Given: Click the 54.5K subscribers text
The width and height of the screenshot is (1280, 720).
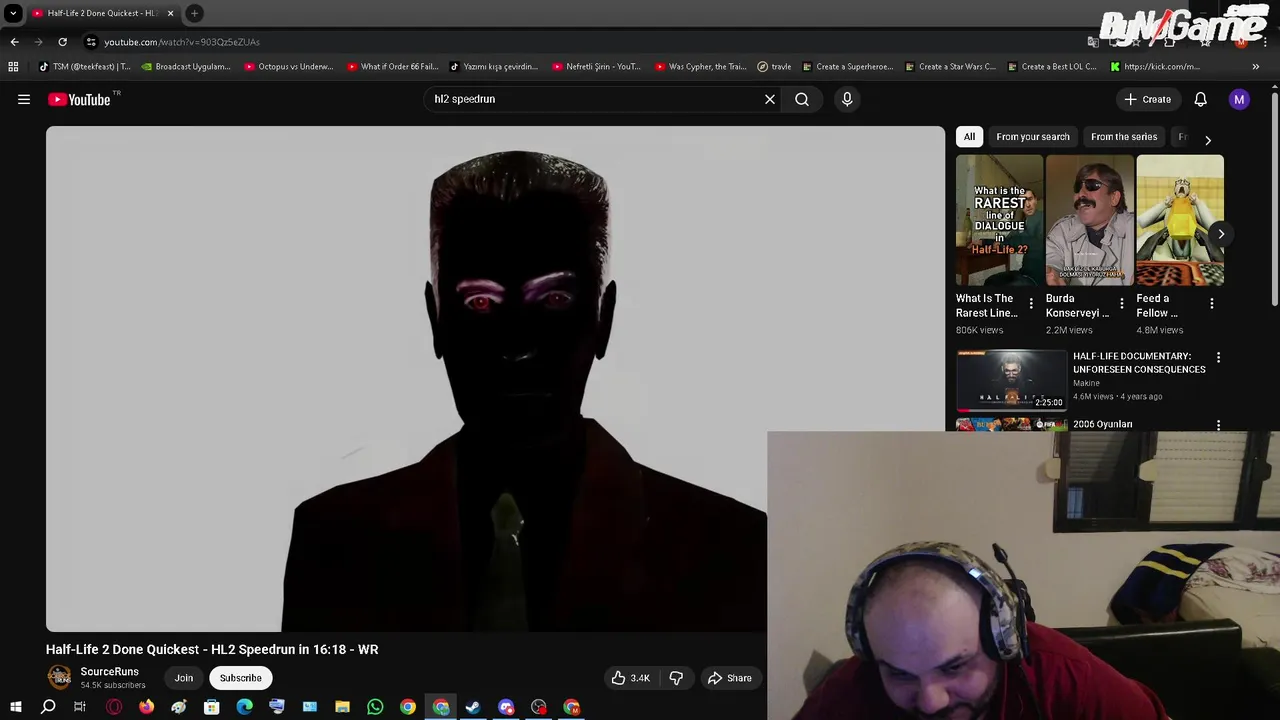Looking at the screenshot, I should click(x=113, y=685).
